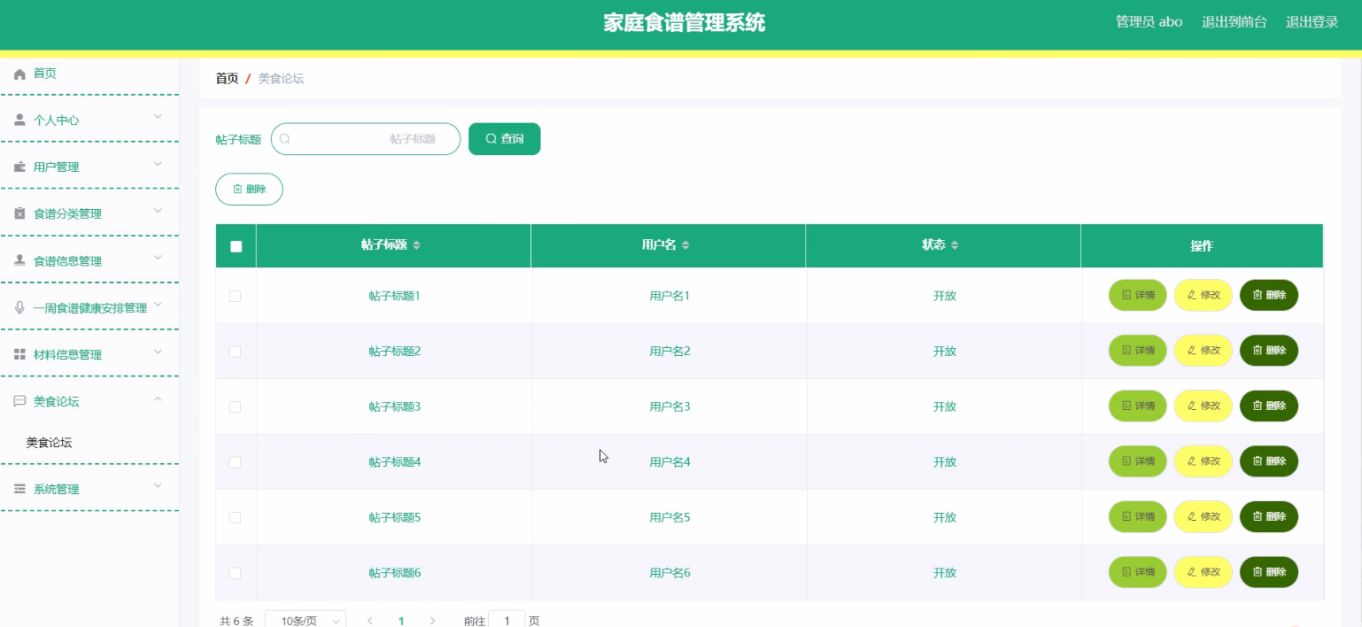The image size is (1362, 627).
Task: Check the row for 帖子标题6
Action: (235, 573)
